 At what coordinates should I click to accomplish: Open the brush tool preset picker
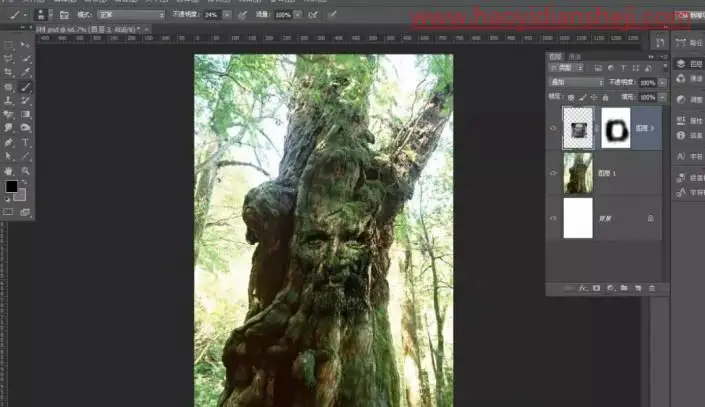point(17,15)
